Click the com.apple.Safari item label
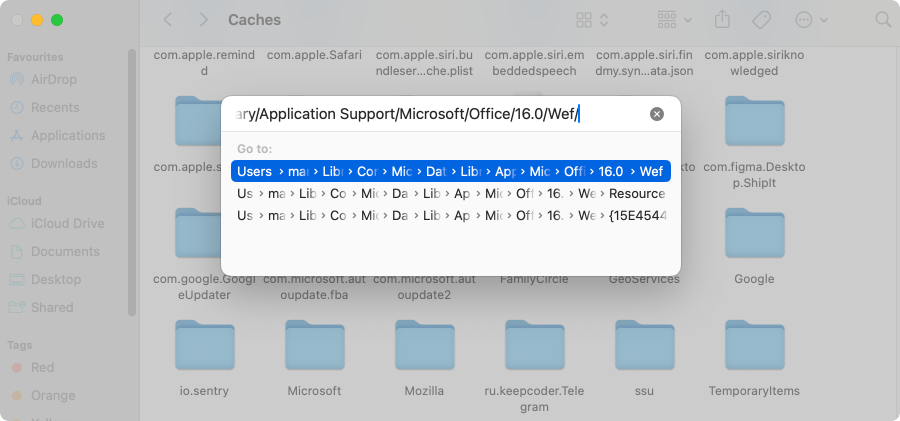The image size is (900, 421). coord(315,55)
